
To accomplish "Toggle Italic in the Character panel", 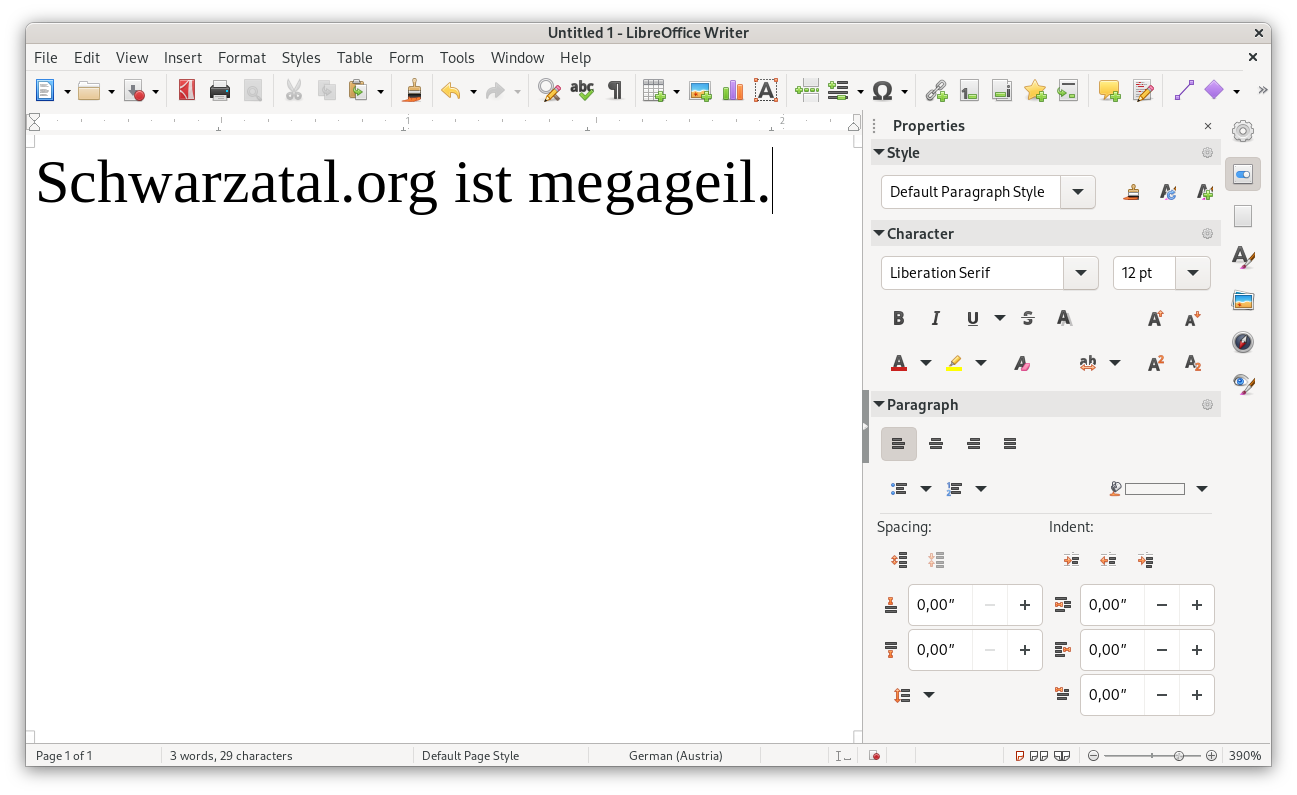I will pyautogui.click(x=935, y=318).
